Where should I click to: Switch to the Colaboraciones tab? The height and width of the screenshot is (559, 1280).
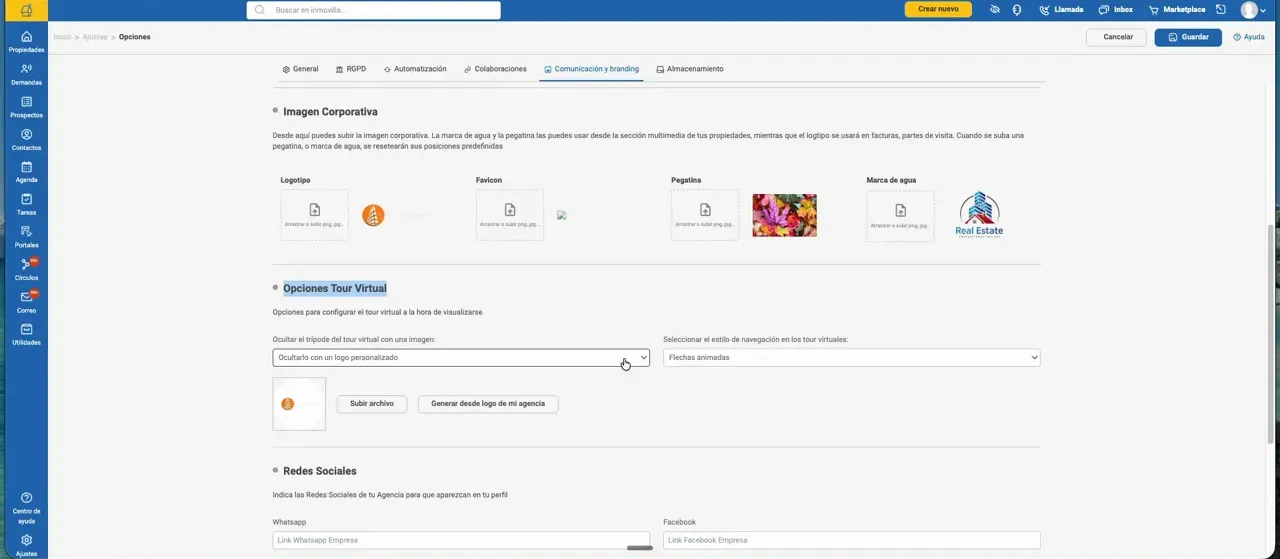(495, 69)
